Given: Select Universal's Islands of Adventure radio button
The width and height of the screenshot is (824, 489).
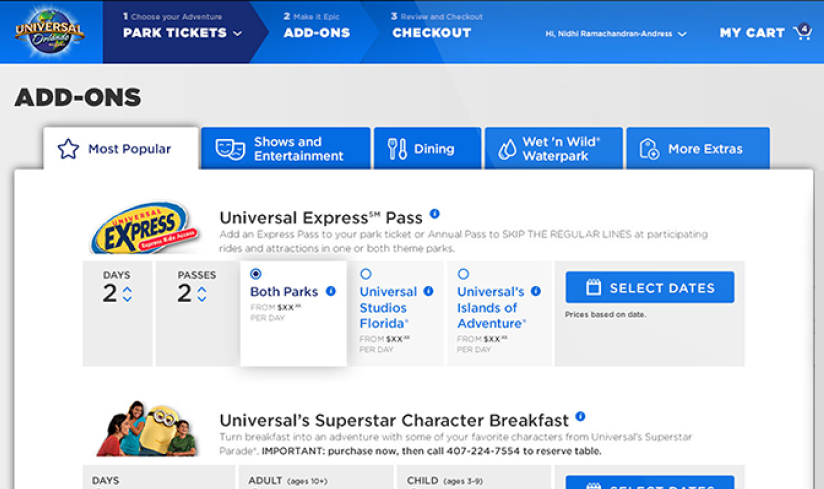Looking at the screenshot, I should point(463,274).
